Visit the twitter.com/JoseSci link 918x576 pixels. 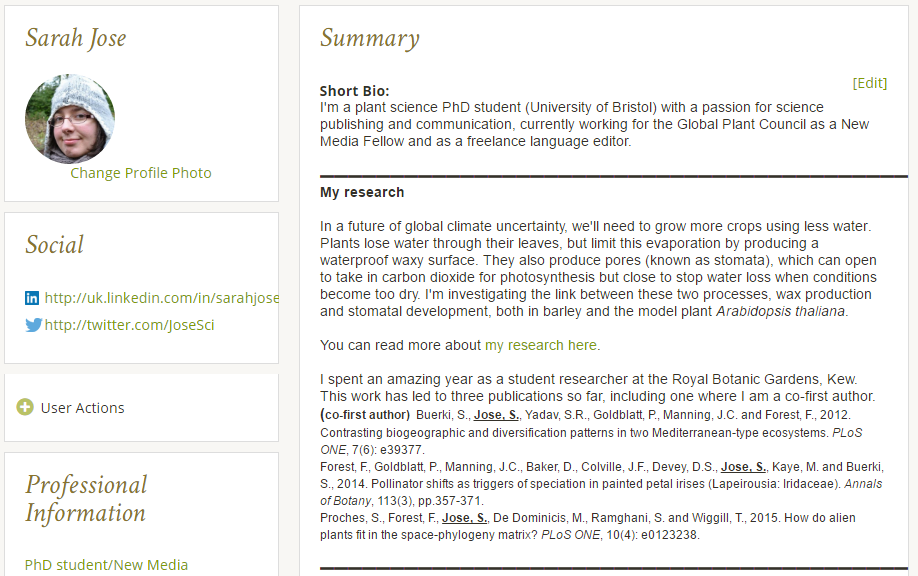[x=130, y=325]
